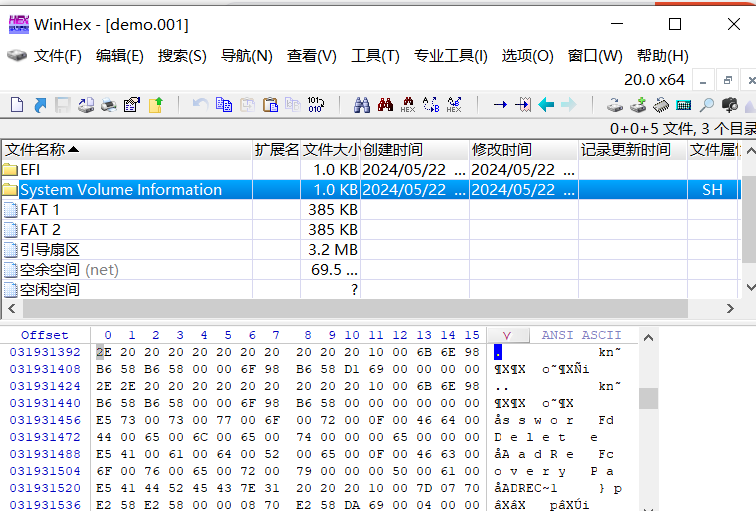
Task: Click the go to offset arrow icon
Action: coord(500,105)
